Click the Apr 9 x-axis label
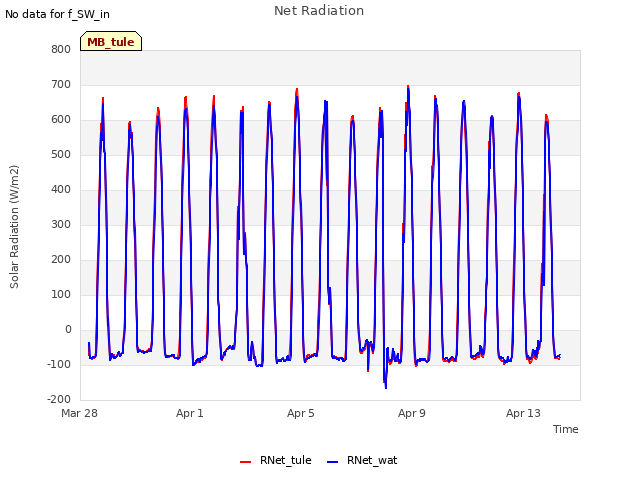This screenshot has height=480, width=640. click(412, 413)
